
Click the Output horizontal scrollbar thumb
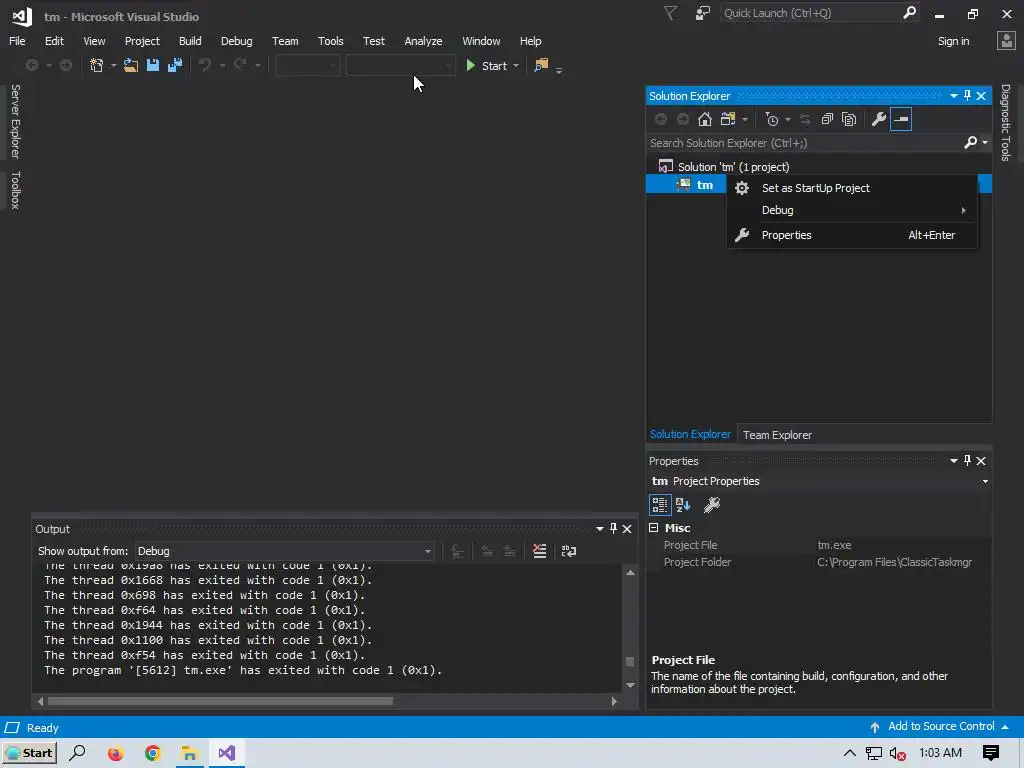[x=220, y=701]
